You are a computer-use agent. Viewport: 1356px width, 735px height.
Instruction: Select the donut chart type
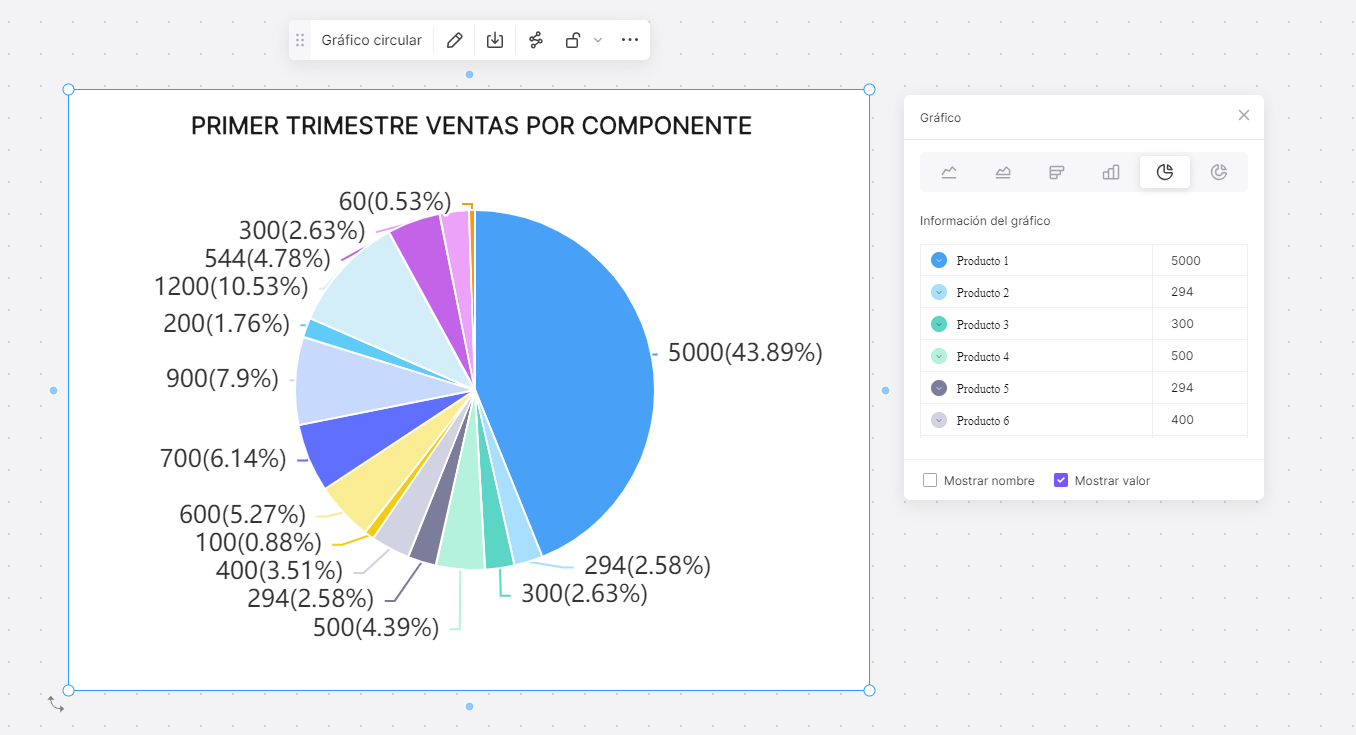tap(1219, 172)
